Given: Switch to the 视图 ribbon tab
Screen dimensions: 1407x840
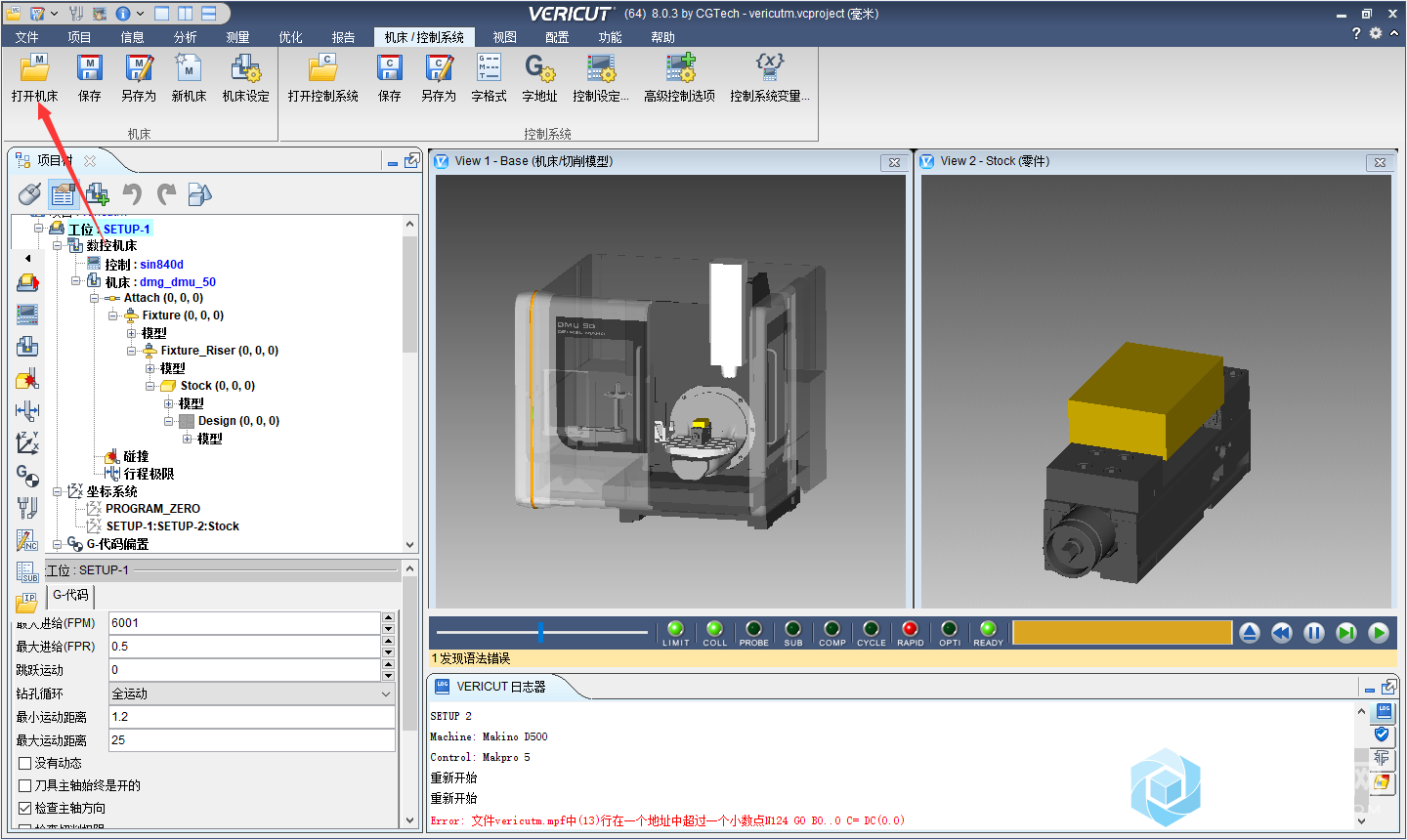Looking at the screenshot, I should click(504, 37).
